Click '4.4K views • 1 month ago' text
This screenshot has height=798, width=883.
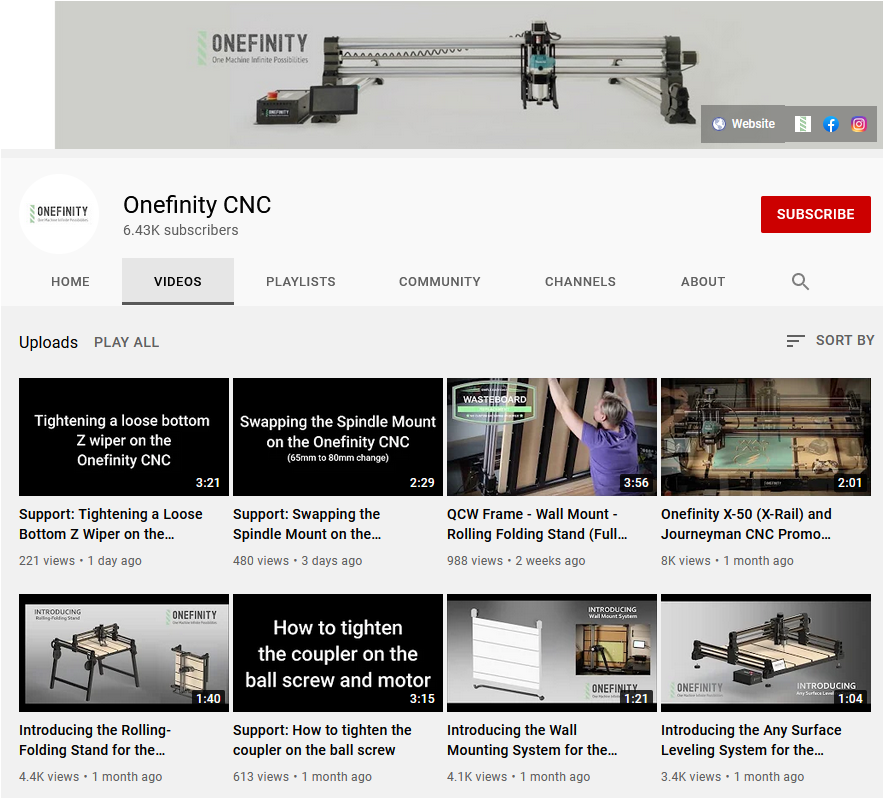click(91, 777)
